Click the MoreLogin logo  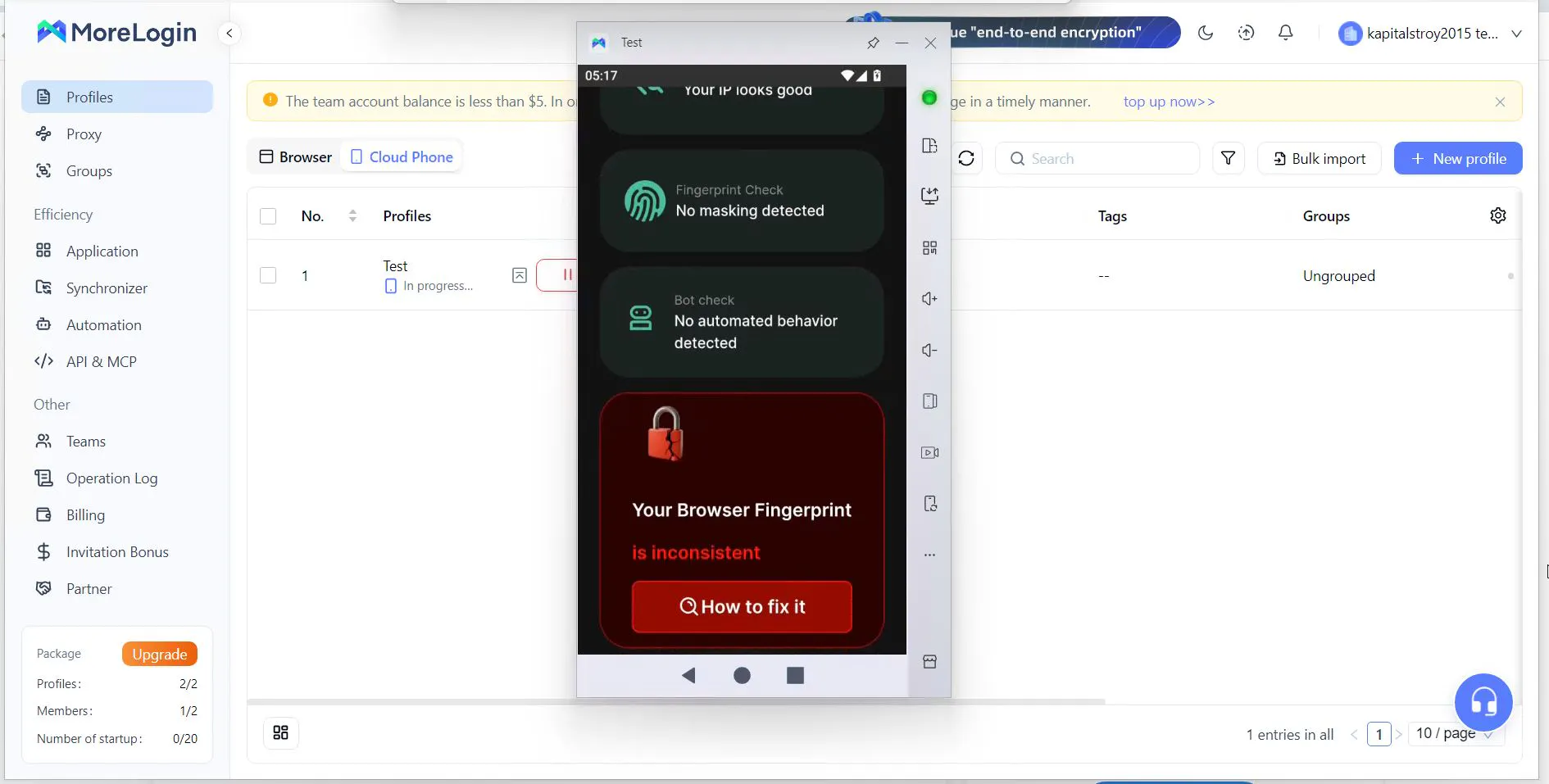coord(117,32)
